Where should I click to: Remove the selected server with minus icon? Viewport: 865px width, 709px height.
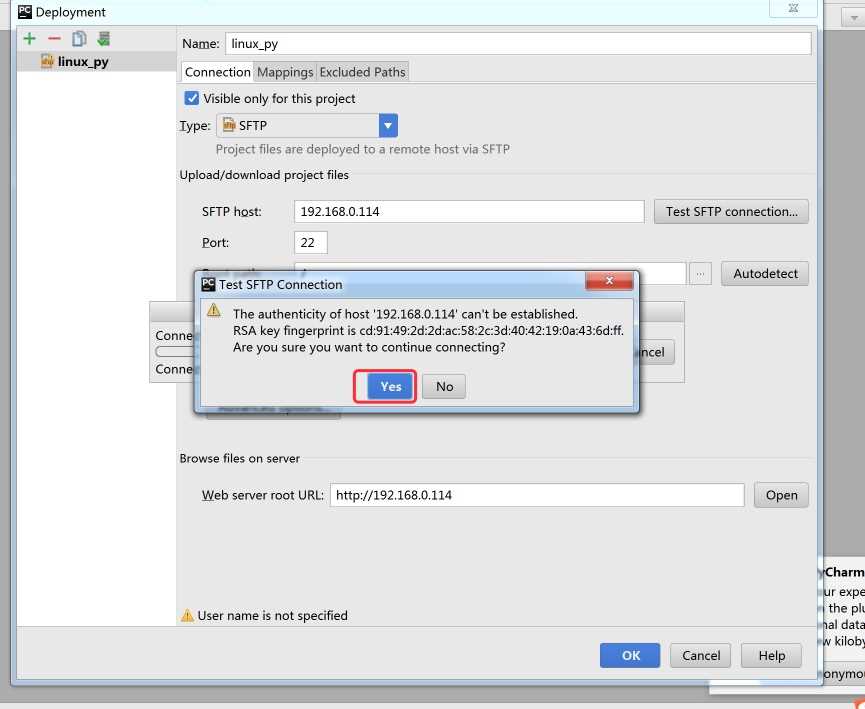tap(54, 39)
